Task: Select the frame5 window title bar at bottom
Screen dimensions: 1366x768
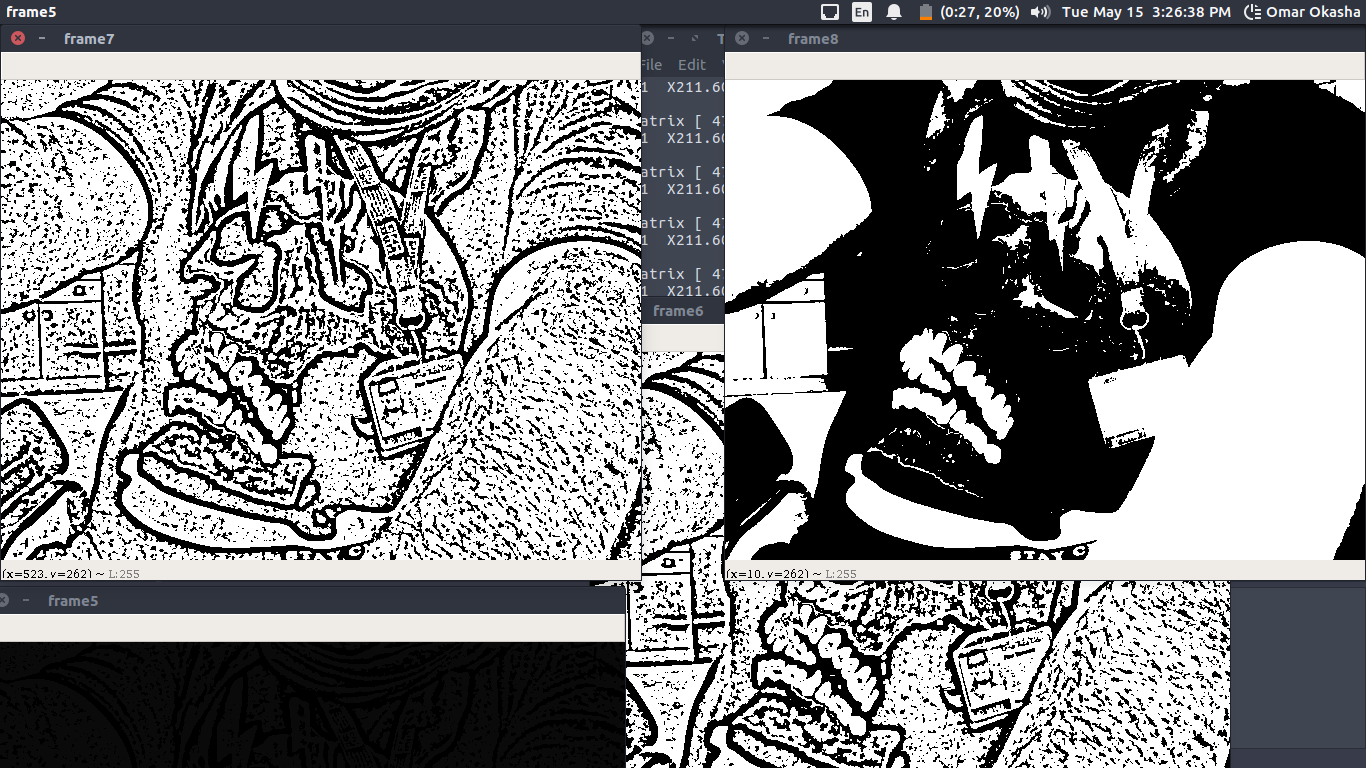Action: point(313,600)
